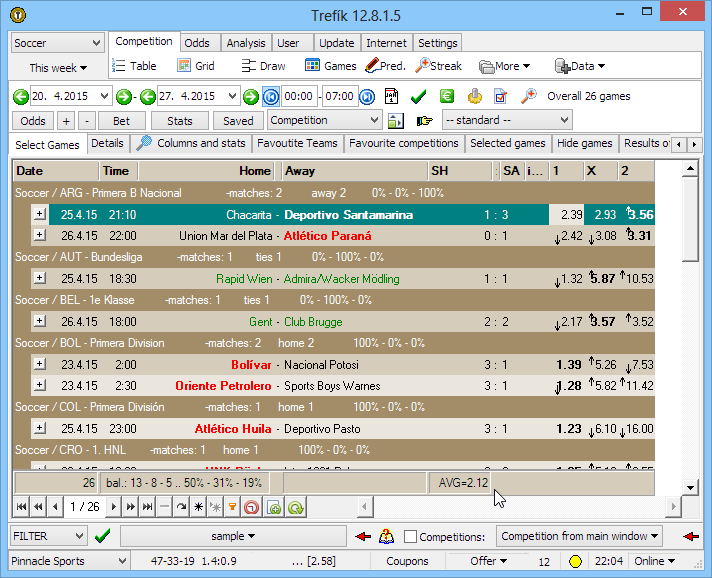
Task: Expand the Chacarita - Deportivo Santamarina row
Action: click(x=40, y=214)
